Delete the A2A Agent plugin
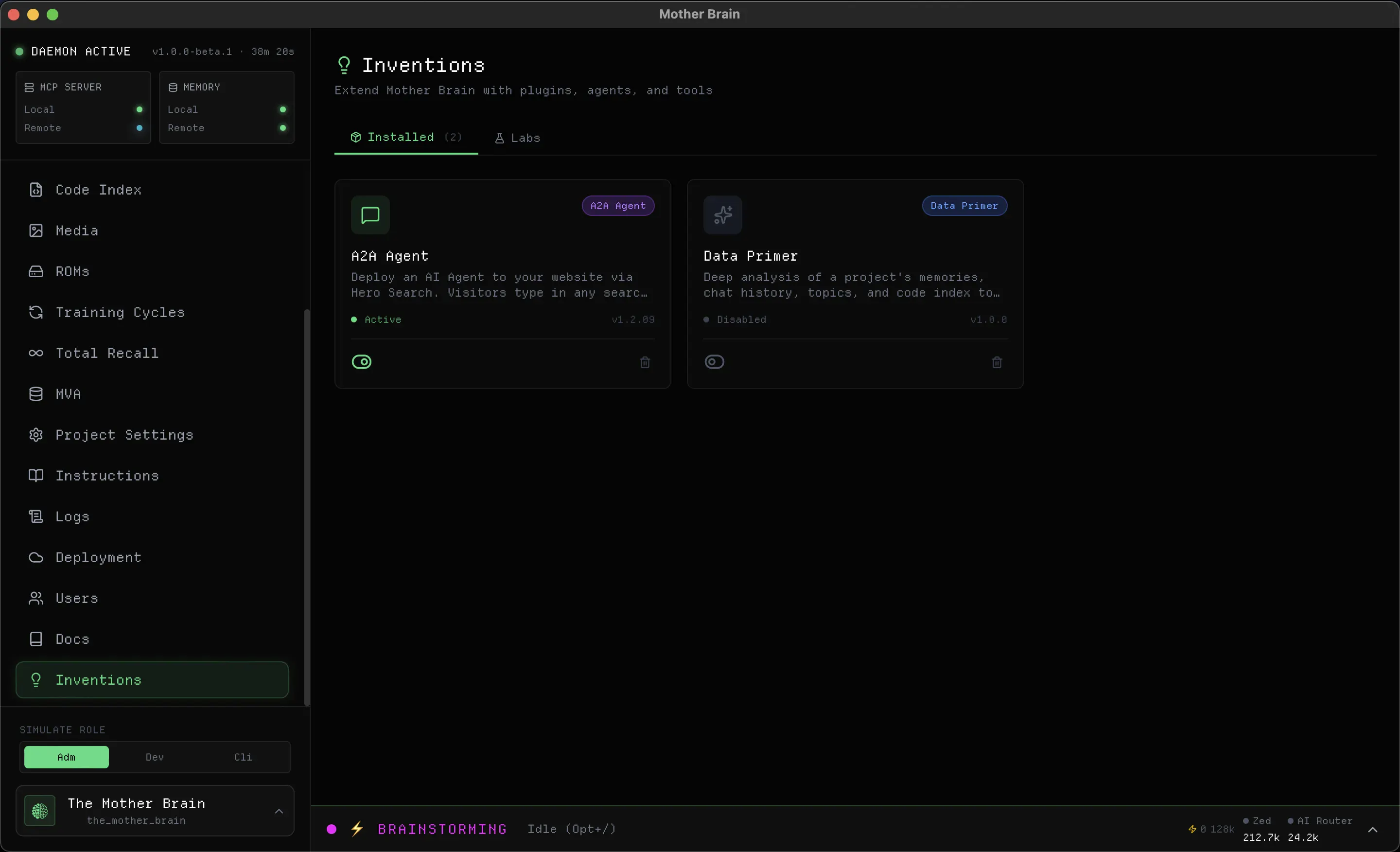 pyautogui.click(x=645, y=363)
